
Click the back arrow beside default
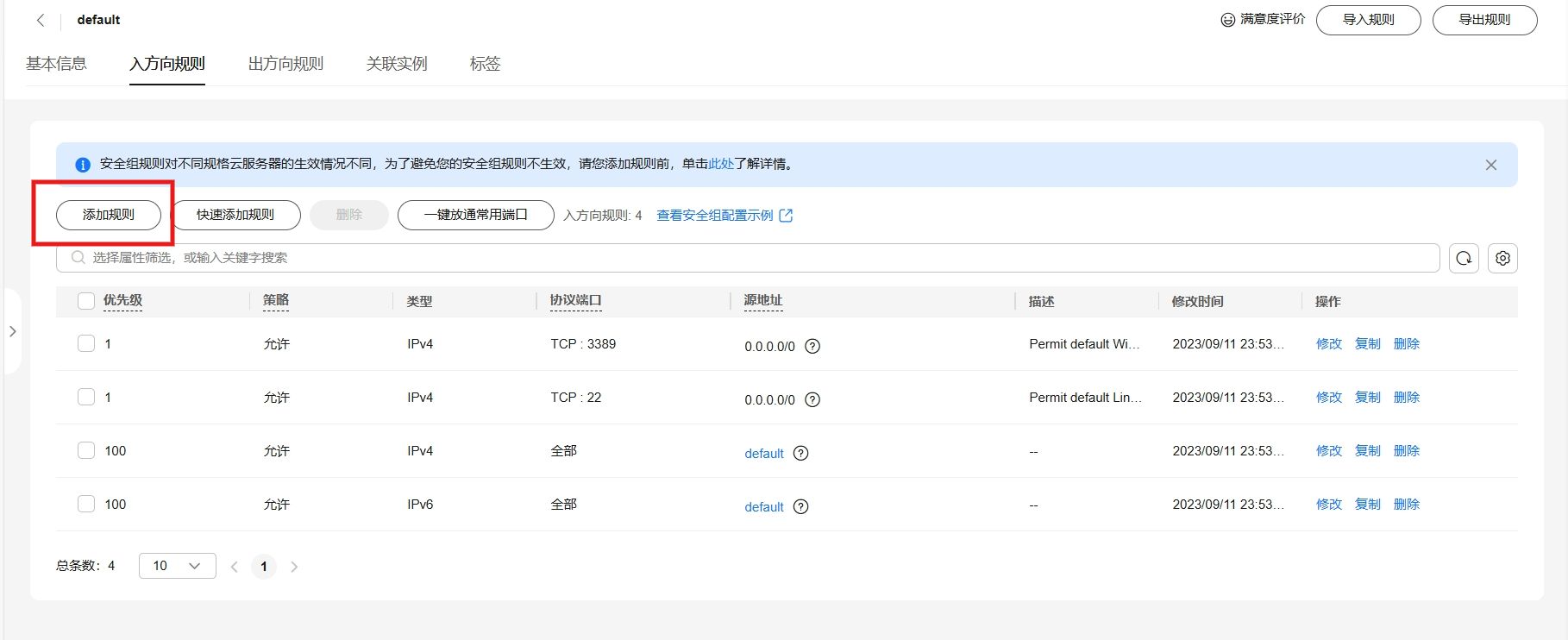(x=40, y=20)
